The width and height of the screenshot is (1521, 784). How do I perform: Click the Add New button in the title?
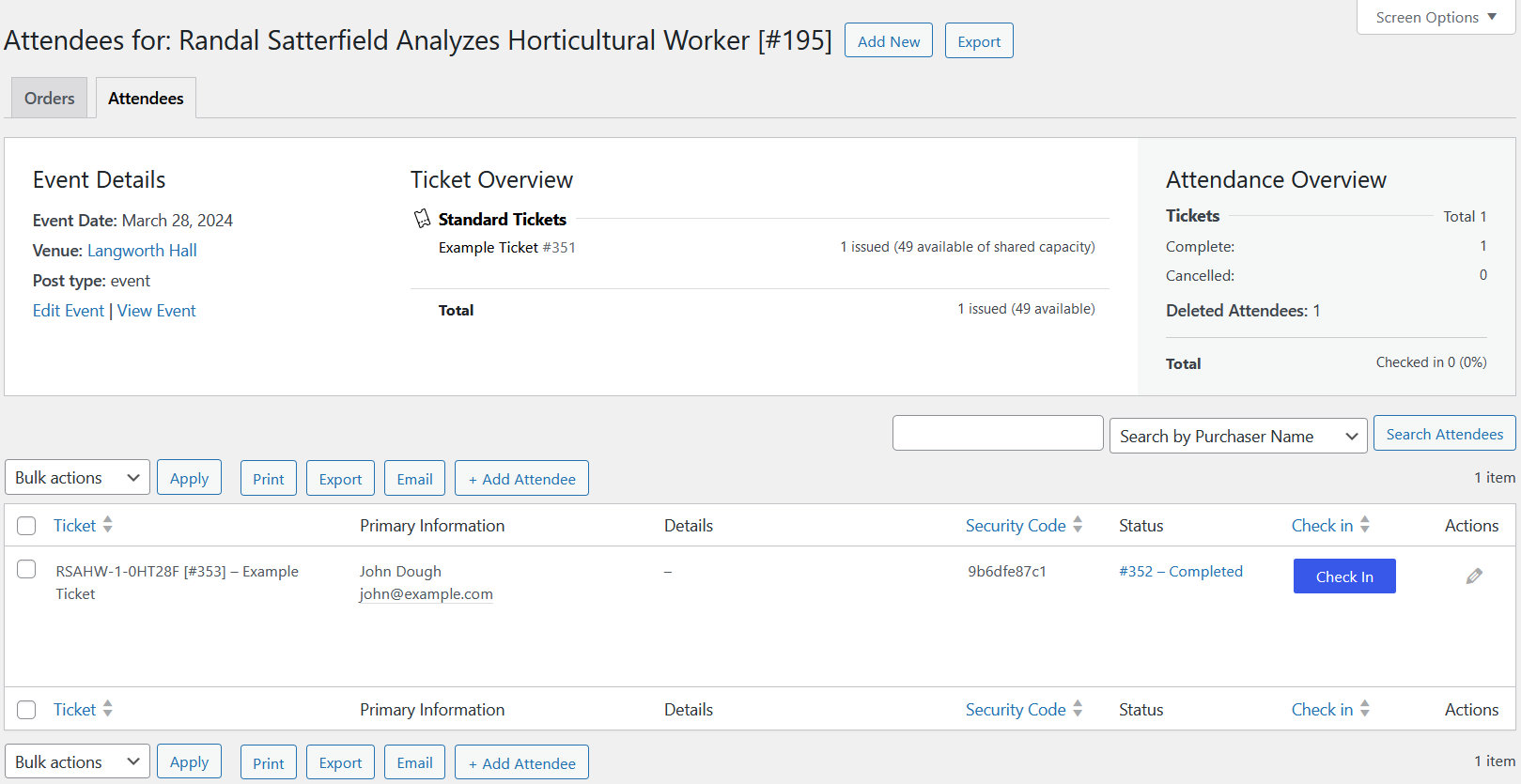[889, 40]
